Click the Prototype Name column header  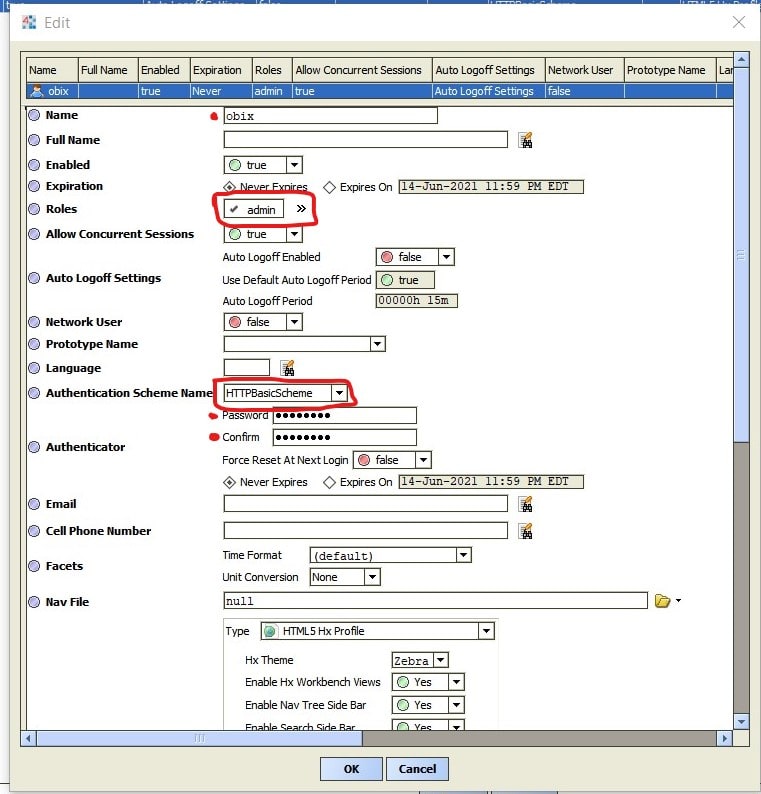[x=670, y=70]
